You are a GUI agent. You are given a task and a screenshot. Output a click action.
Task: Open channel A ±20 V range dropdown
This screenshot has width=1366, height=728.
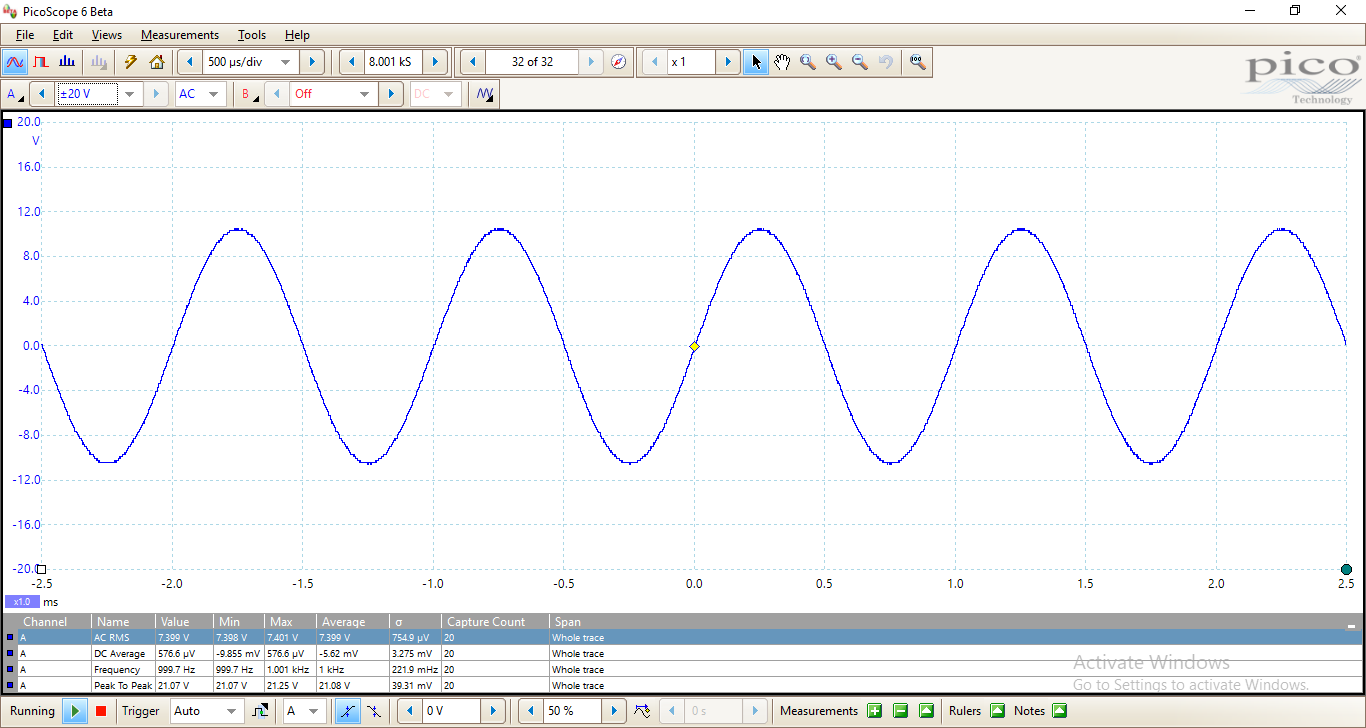tap(130, 94)
